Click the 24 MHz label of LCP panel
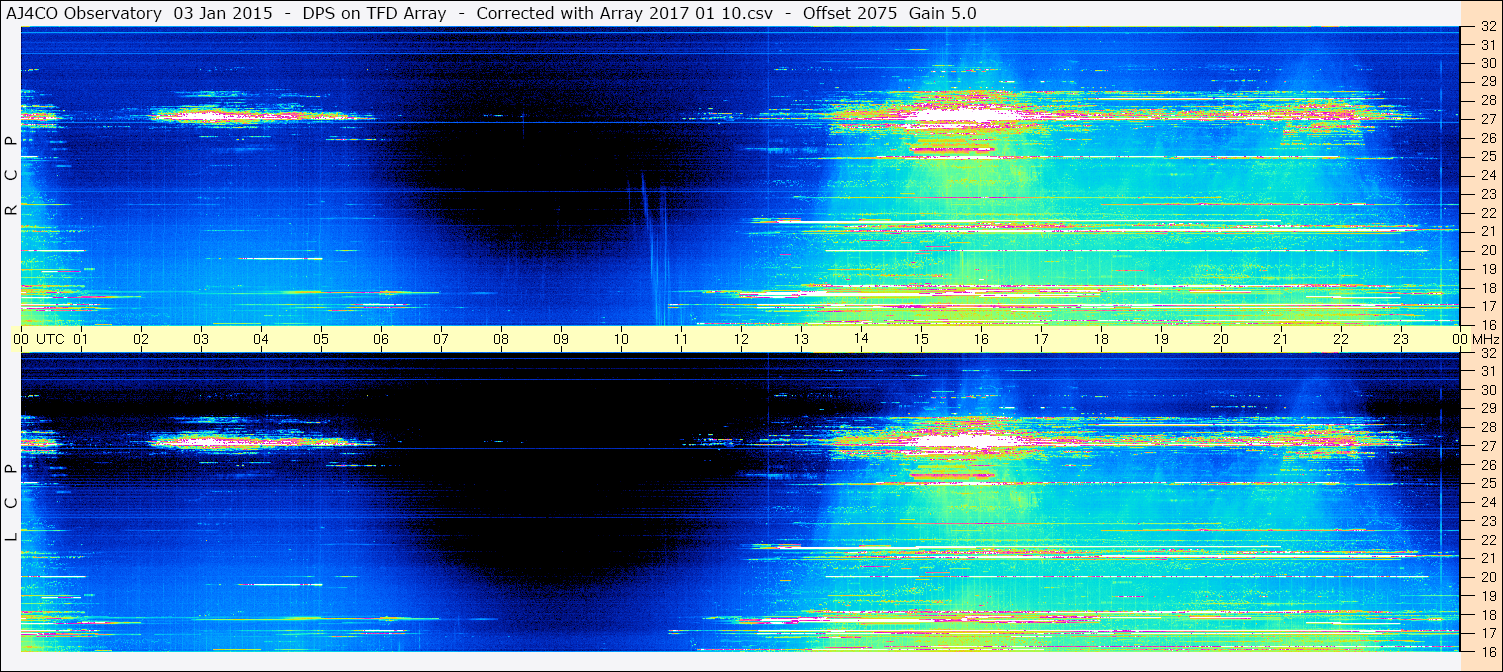 [1488, 502]
